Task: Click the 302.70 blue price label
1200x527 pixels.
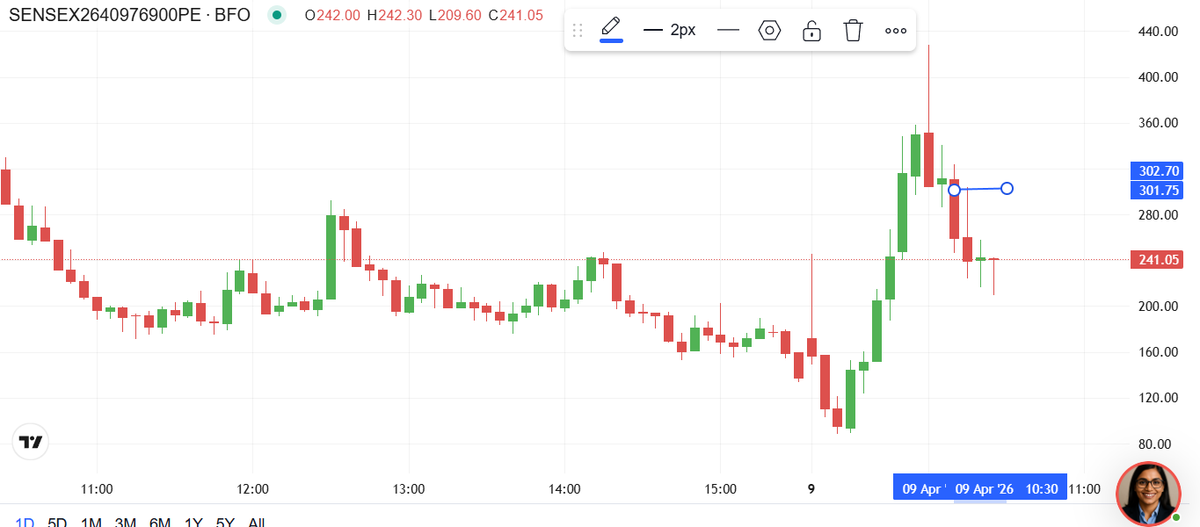Action: coord(1156,171)
